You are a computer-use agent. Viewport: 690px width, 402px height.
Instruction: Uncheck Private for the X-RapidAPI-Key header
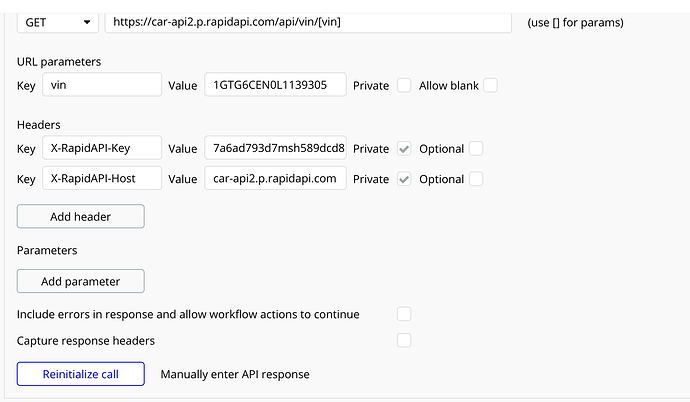click(x=404, y=149)
